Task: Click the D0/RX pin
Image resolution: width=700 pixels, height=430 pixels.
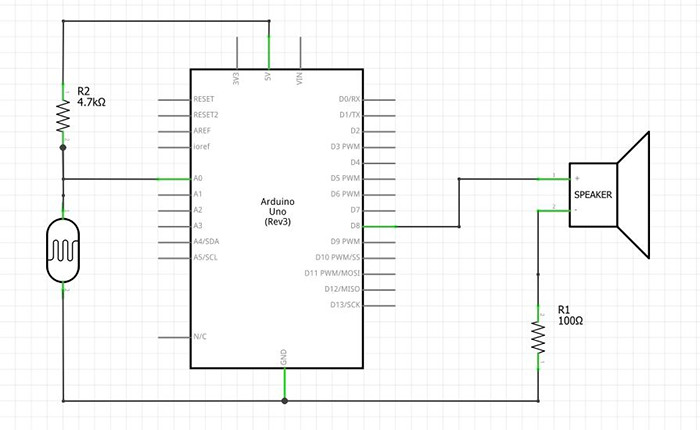Action: (380, 100)
